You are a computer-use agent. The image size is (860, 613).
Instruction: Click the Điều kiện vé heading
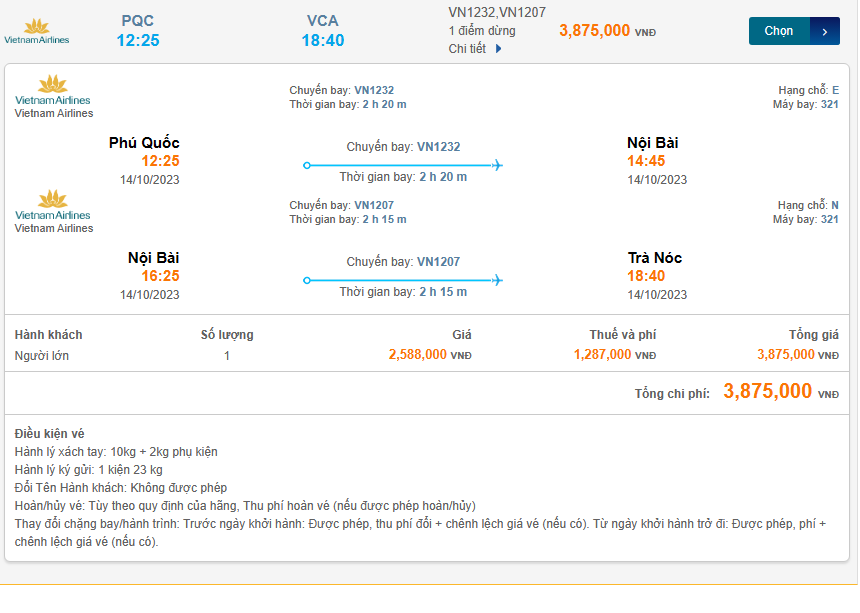click(50, 433)
